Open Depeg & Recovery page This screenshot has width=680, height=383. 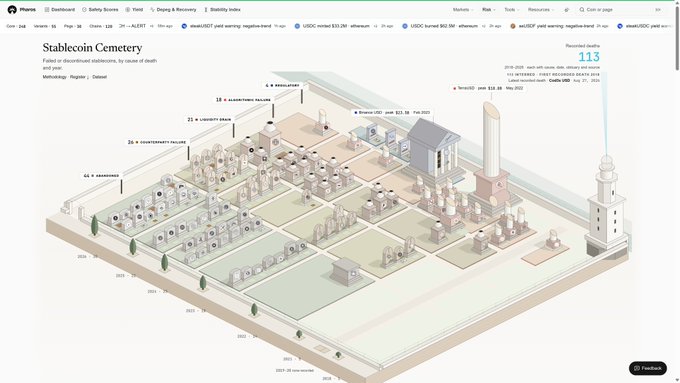coord(173,10)
